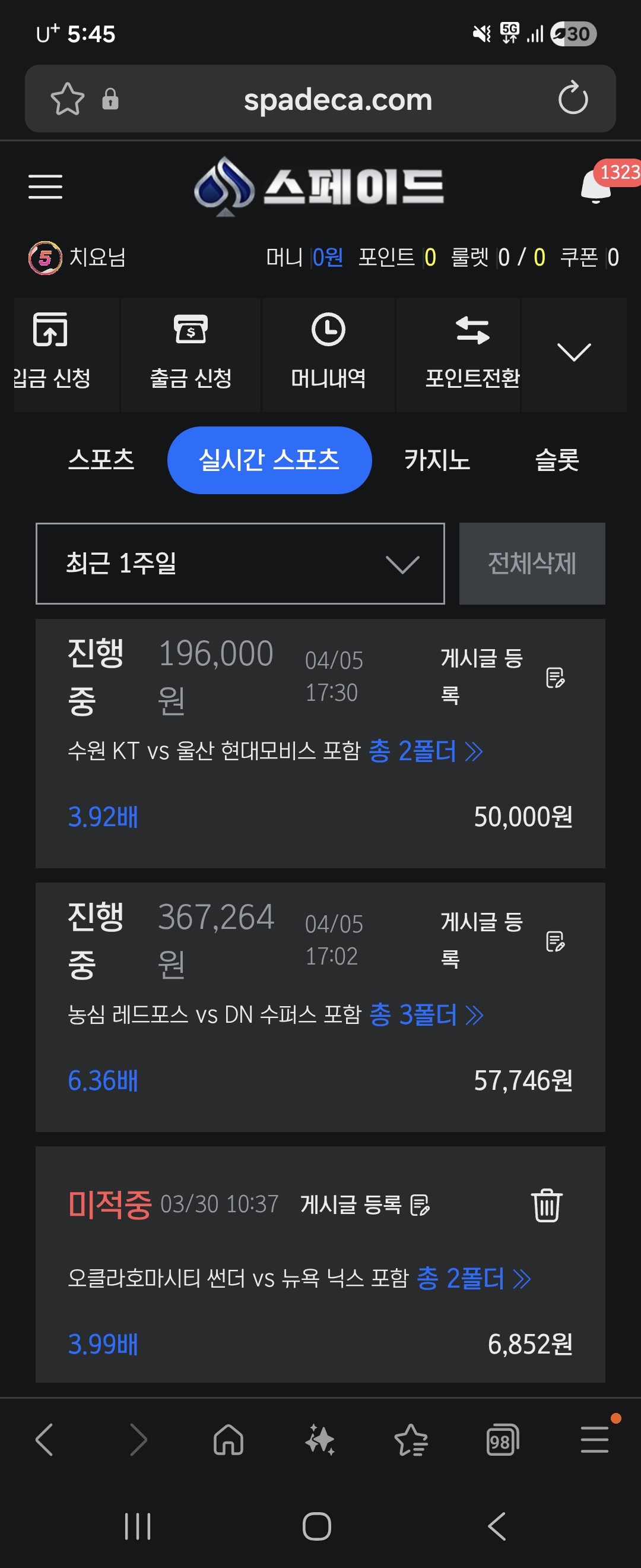641x1568 pixels.
Task: Delete the 미적중 bet with trash icon
Action: (x=546, y=1205)
